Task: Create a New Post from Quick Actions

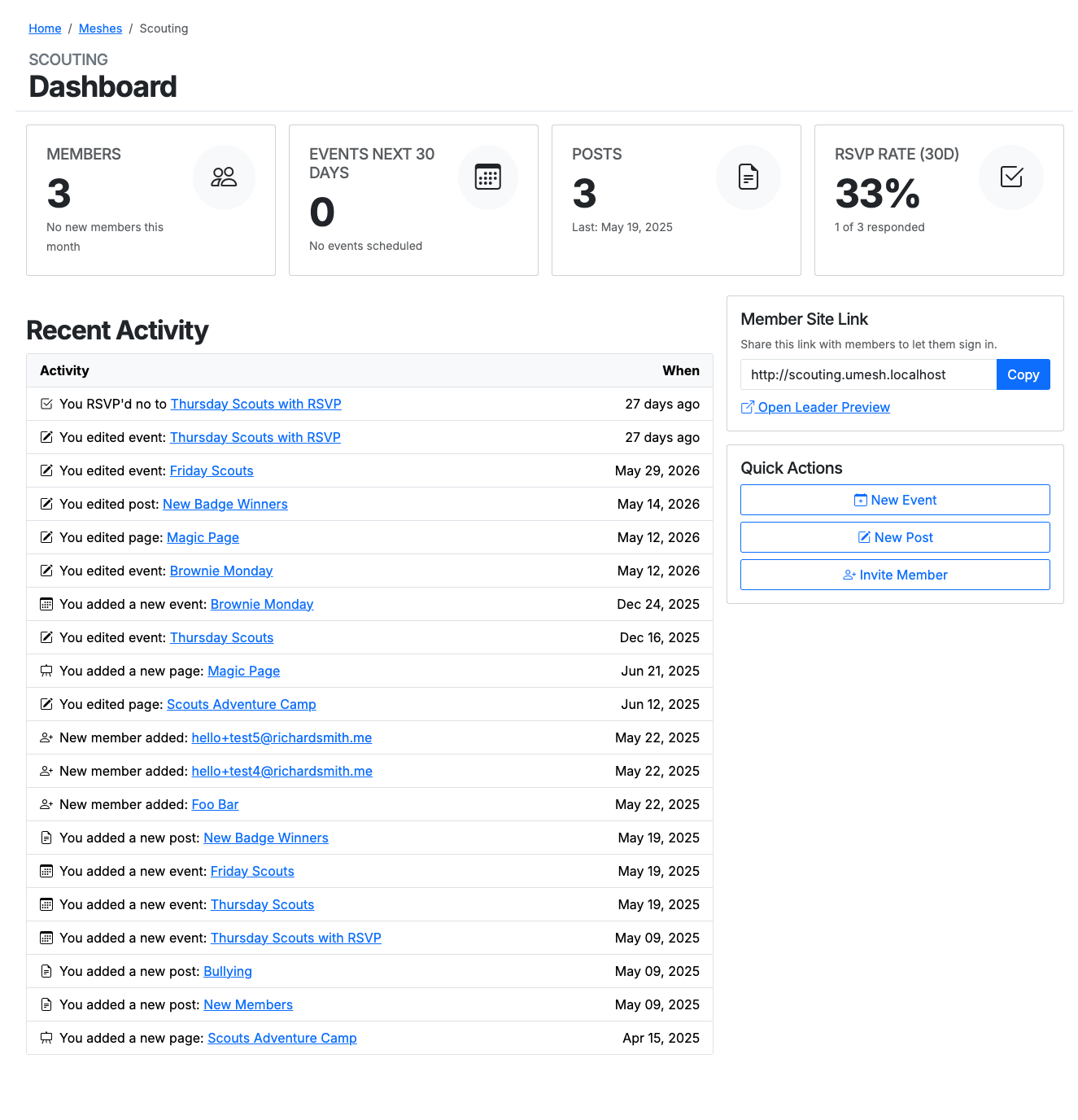Action: point(895,537)
